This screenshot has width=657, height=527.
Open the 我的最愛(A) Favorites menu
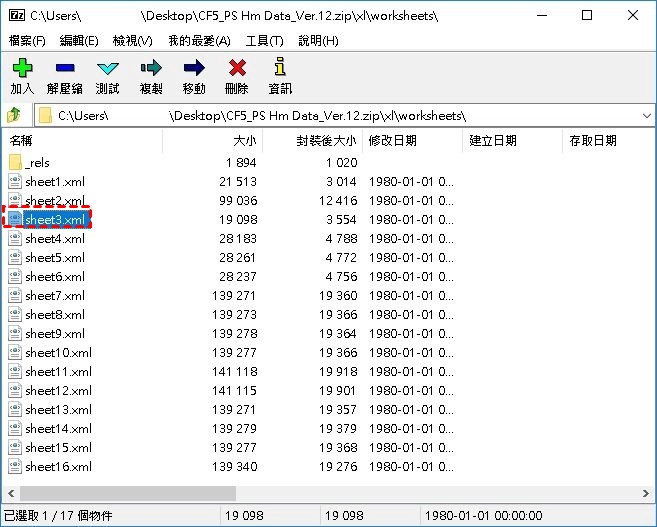point(199,41)
